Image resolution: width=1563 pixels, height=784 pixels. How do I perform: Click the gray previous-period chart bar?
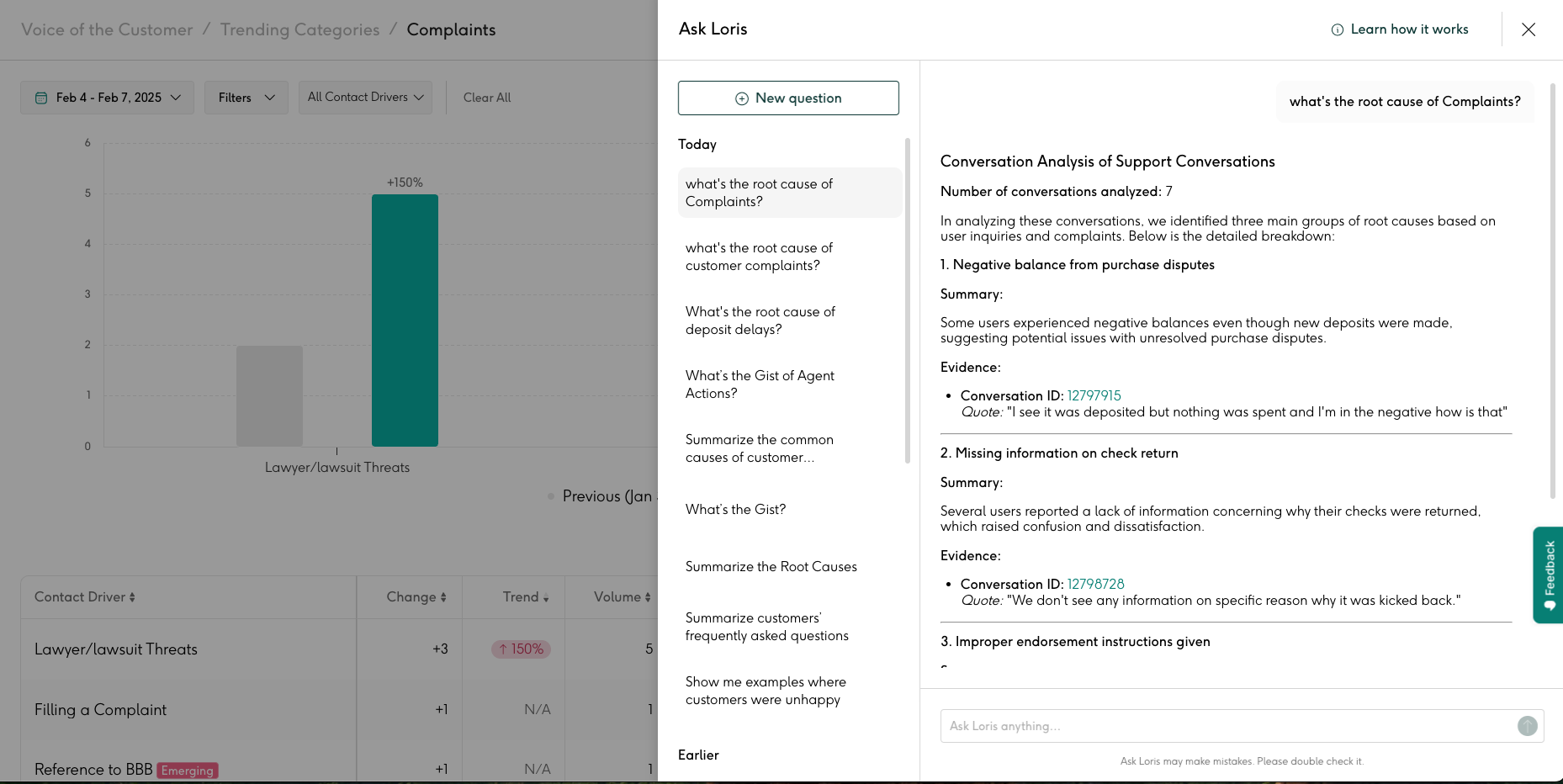[269, 395]
